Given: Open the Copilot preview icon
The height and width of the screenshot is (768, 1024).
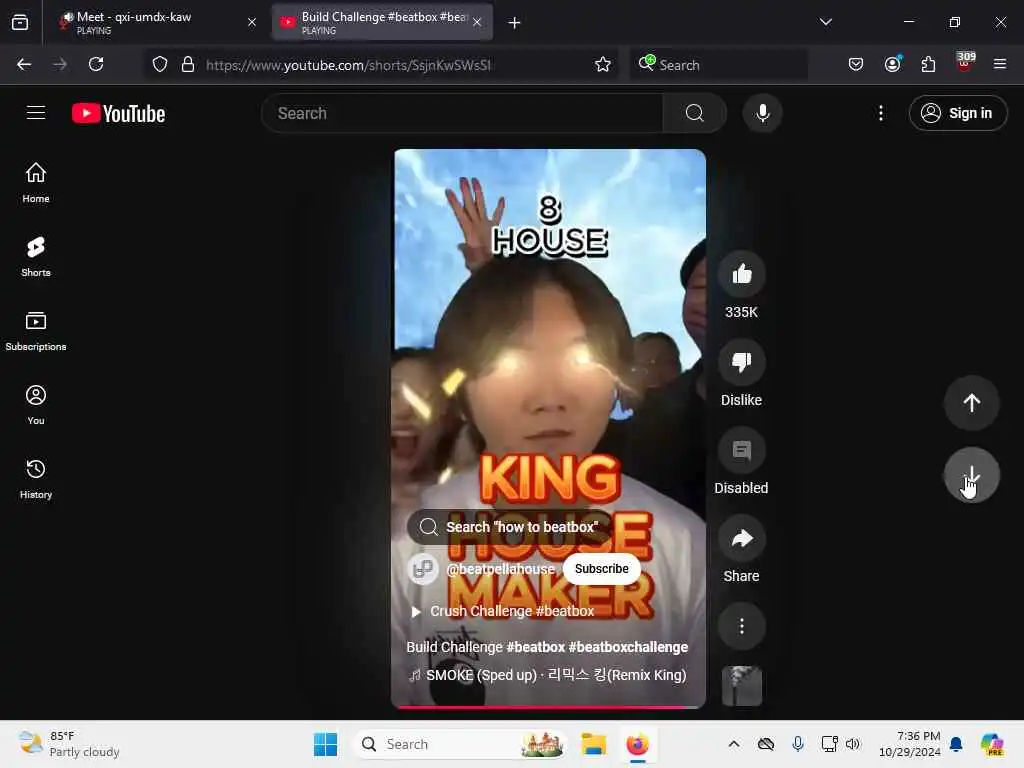Looking at the screenshot, I should pos(992,744).
